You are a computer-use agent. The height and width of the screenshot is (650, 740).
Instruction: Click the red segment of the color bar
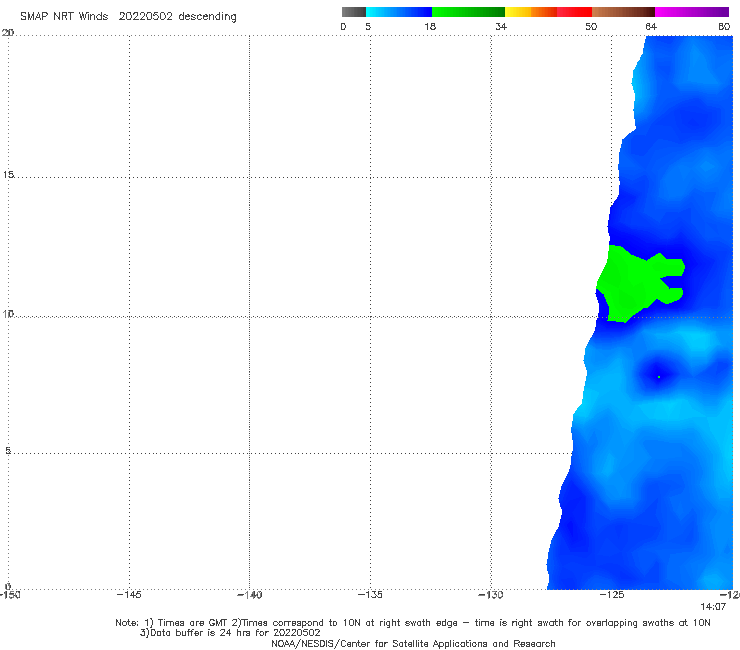pos(574,12)
